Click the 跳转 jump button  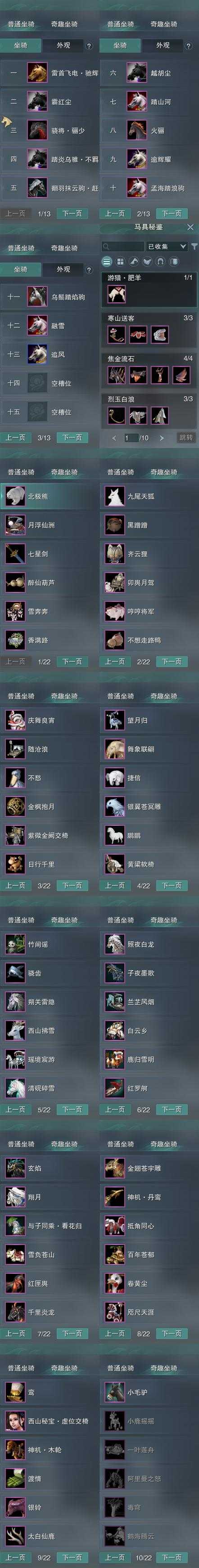186,438
